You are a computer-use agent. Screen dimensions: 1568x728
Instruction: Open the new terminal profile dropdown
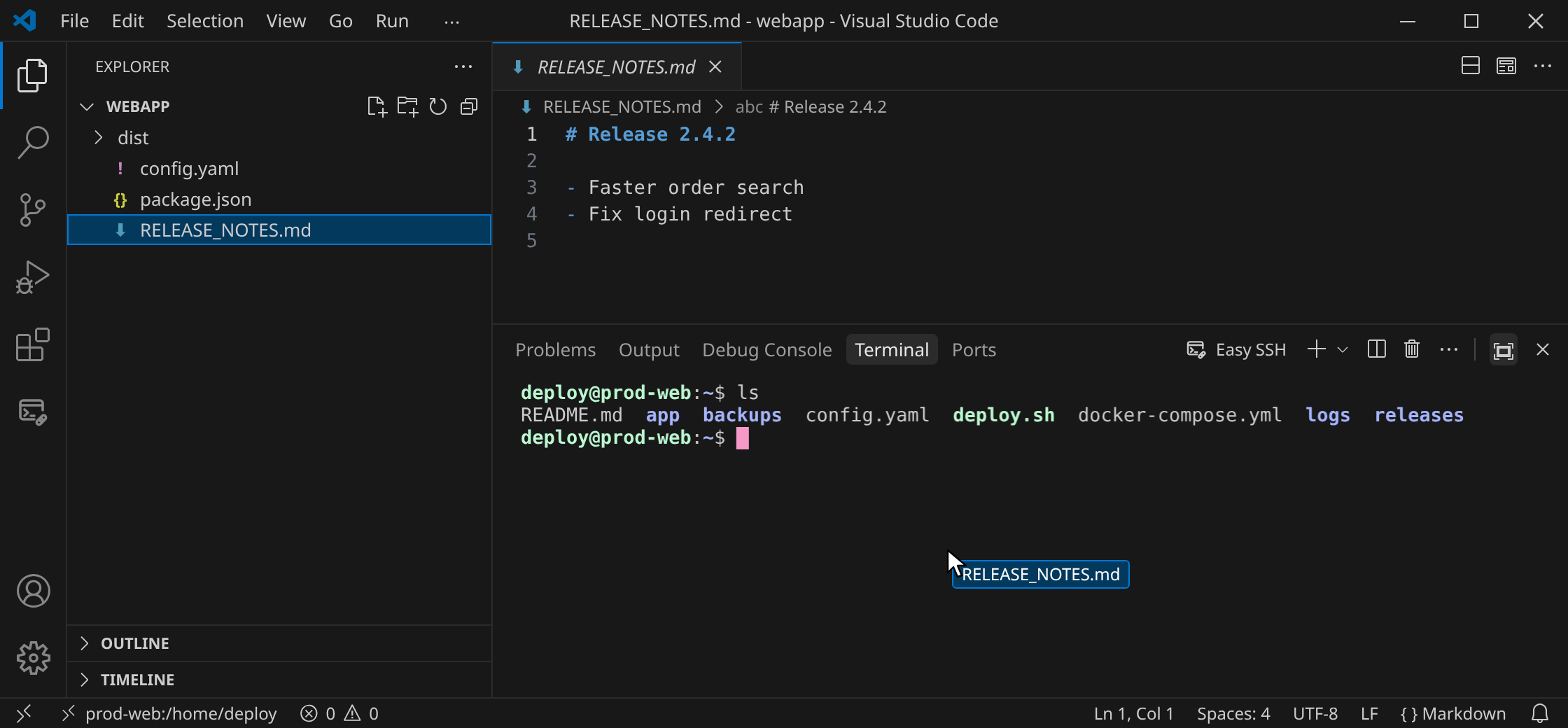click(x=1342, y=349)
